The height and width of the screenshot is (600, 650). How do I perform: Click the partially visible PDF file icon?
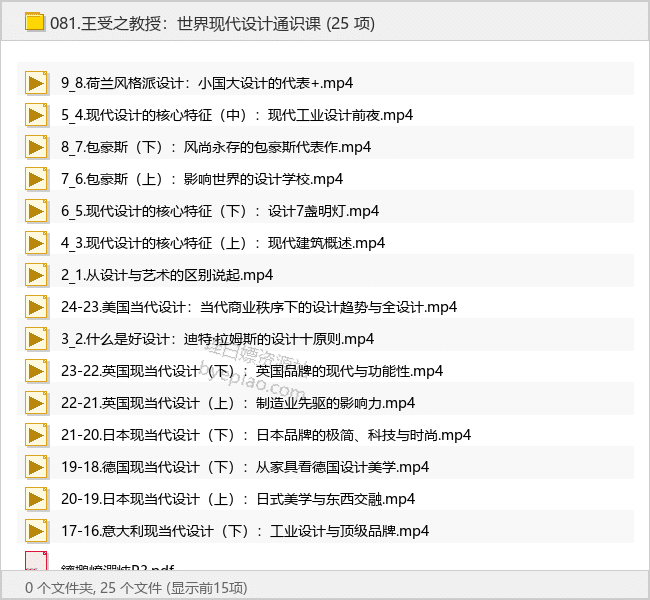click(x=36, y=561)
